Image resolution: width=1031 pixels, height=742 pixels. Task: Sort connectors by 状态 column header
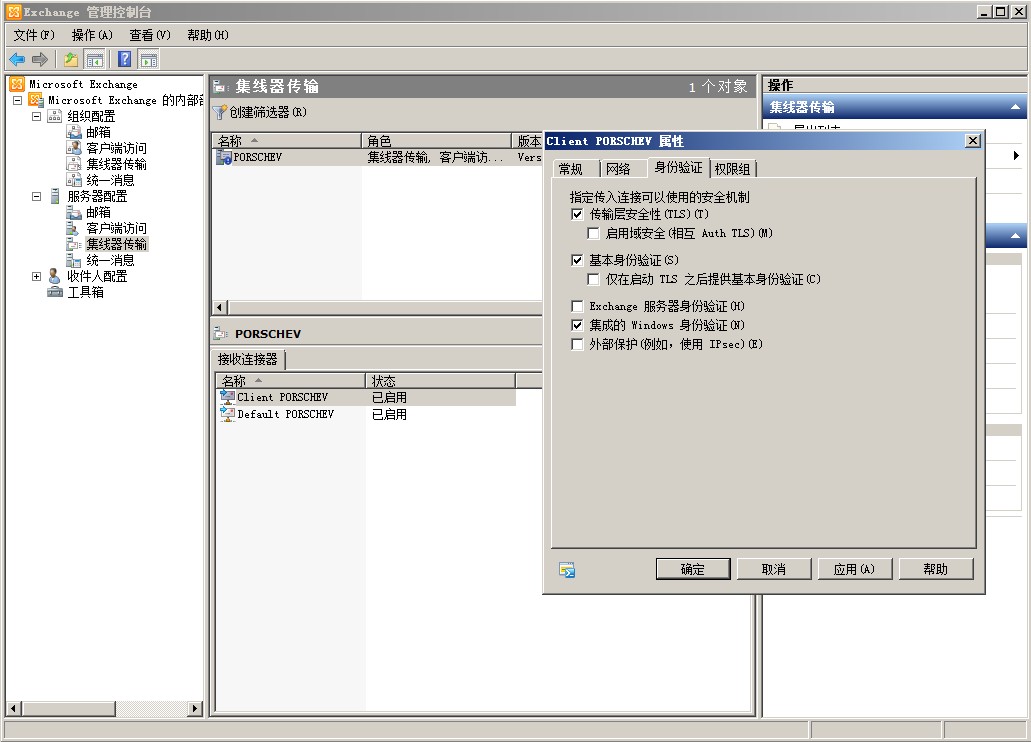(441, 381)
